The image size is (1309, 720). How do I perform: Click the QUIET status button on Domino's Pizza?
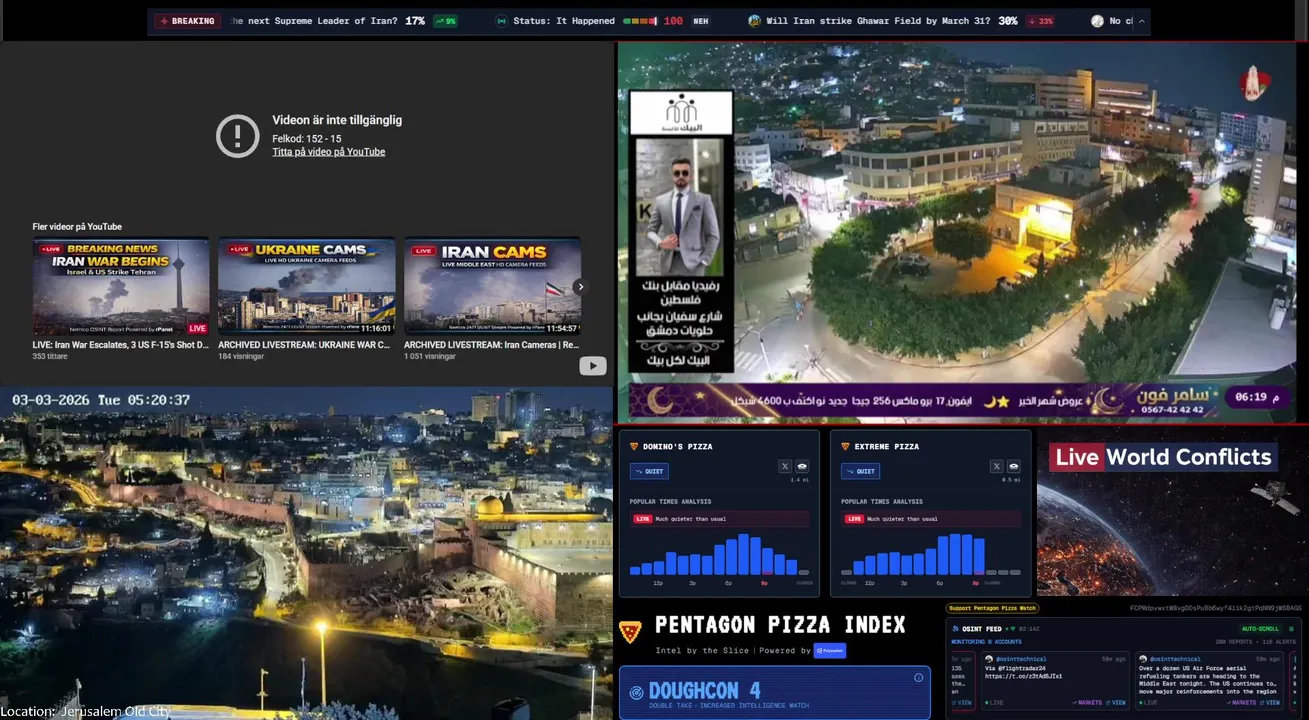click(649, 471)
